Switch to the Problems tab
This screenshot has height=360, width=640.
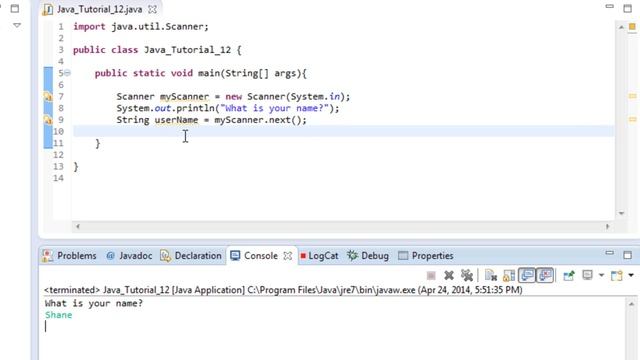click(x=69, y=256)
